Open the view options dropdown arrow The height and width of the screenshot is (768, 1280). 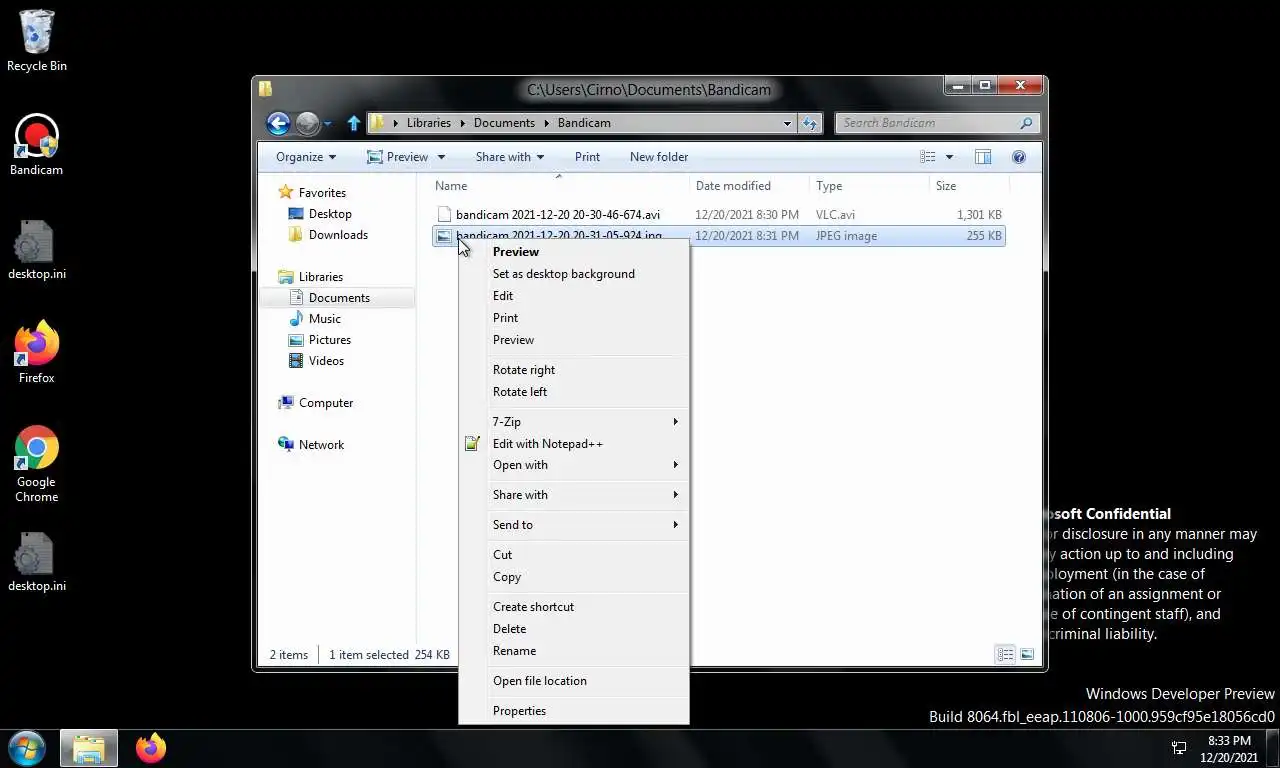tap(949, 157)
